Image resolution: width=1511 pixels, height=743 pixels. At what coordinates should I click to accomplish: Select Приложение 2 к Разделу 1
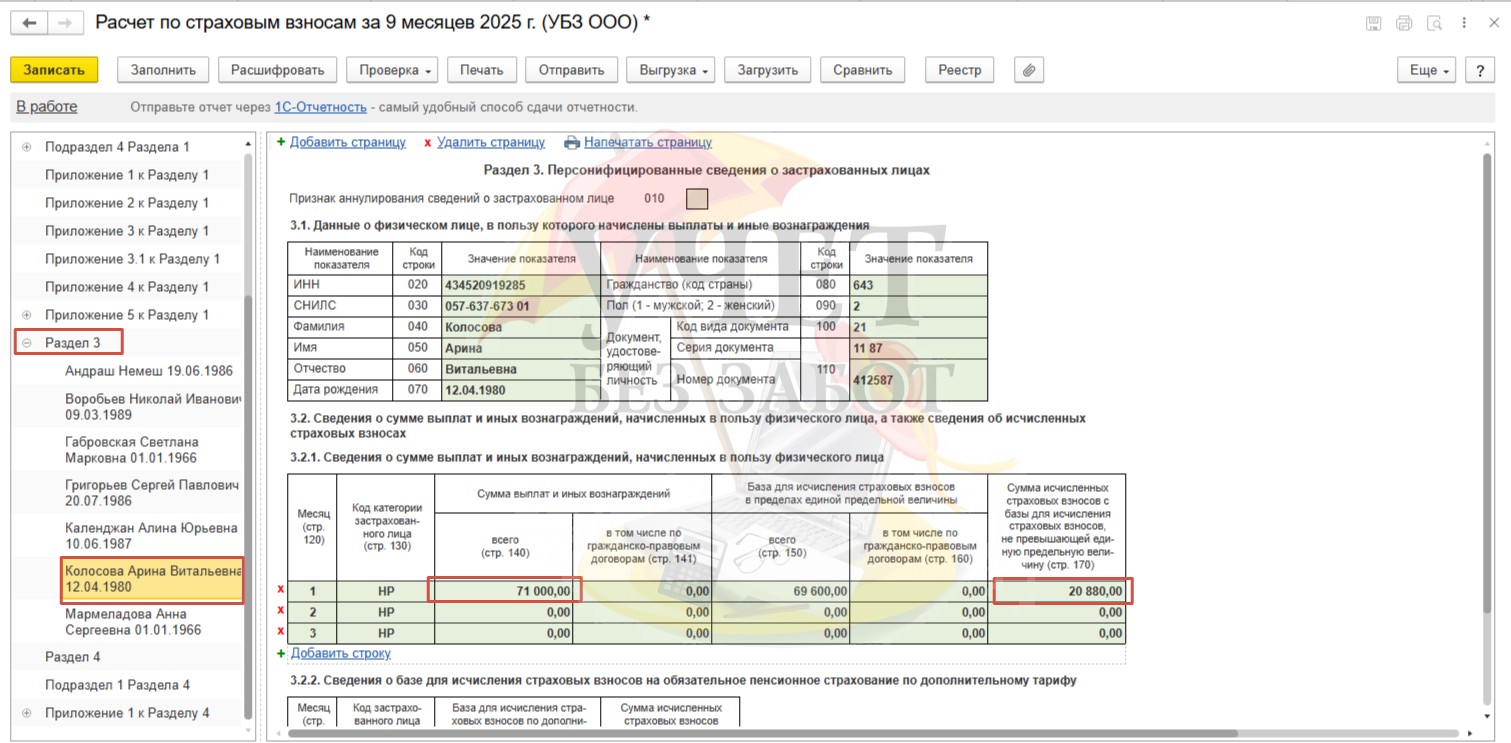[x=127, y=203]
